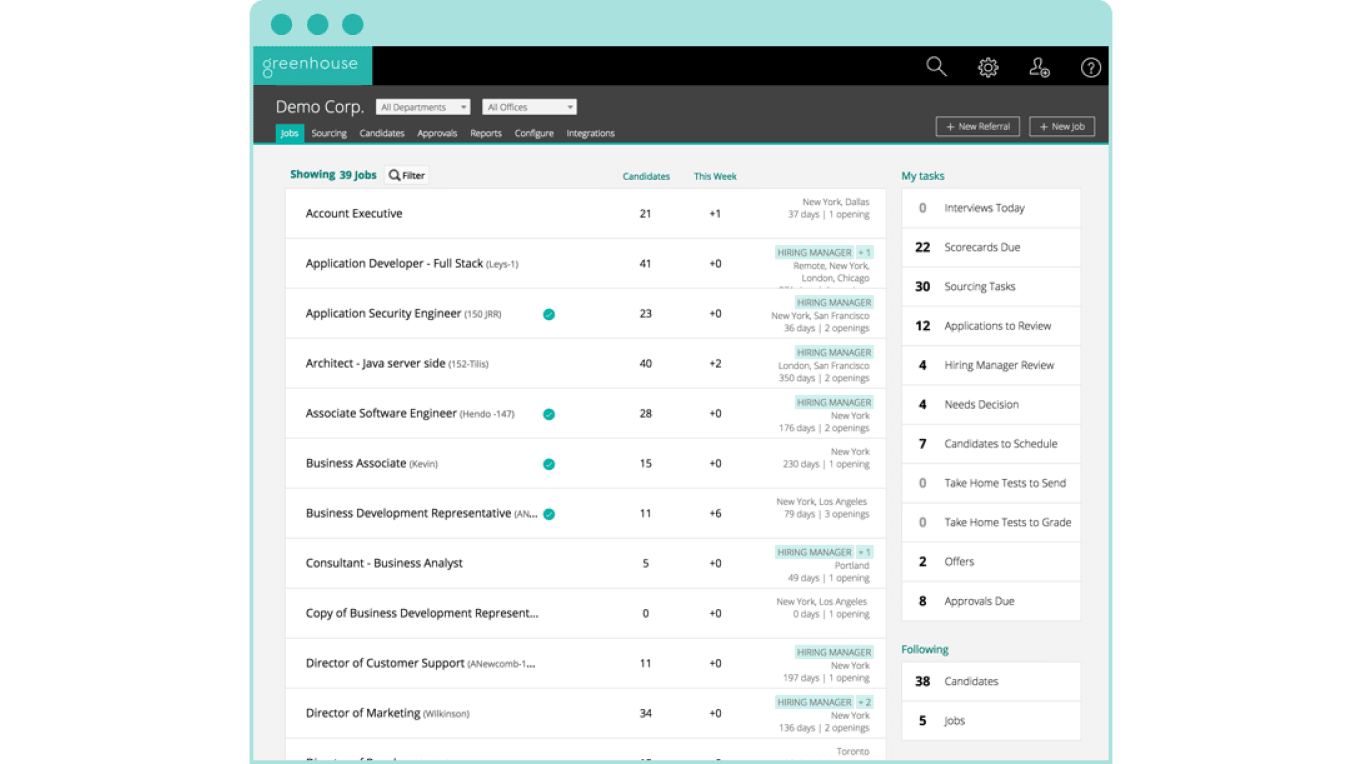Image resolution: width=1362 pixels, height=764 pixels.
Task: Expand the All Offices dropdown
Action: pos(529,107)
